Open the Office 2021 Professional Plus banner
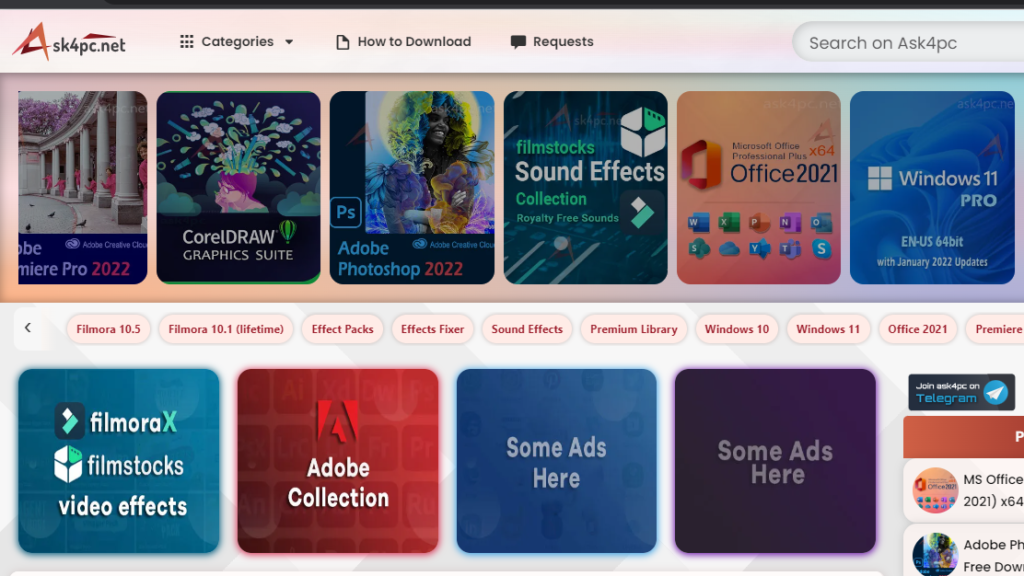1024x576 pixels. click(x=759, y=187)
